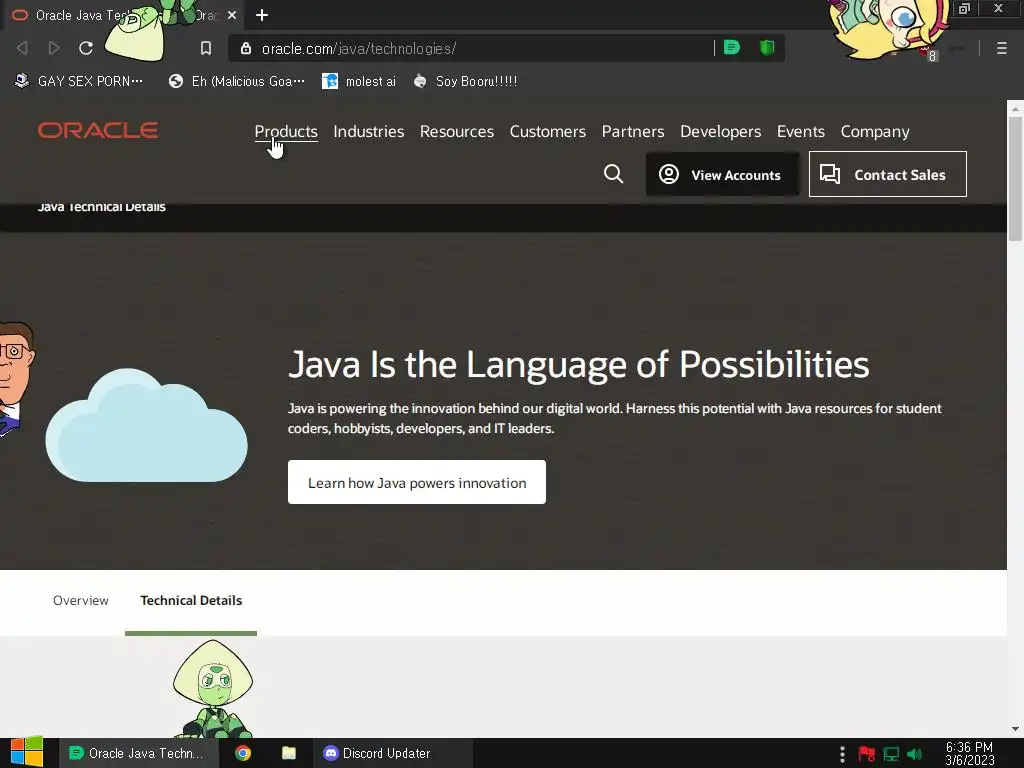Open the green reader mode icon in address bar

click(732, 48)
